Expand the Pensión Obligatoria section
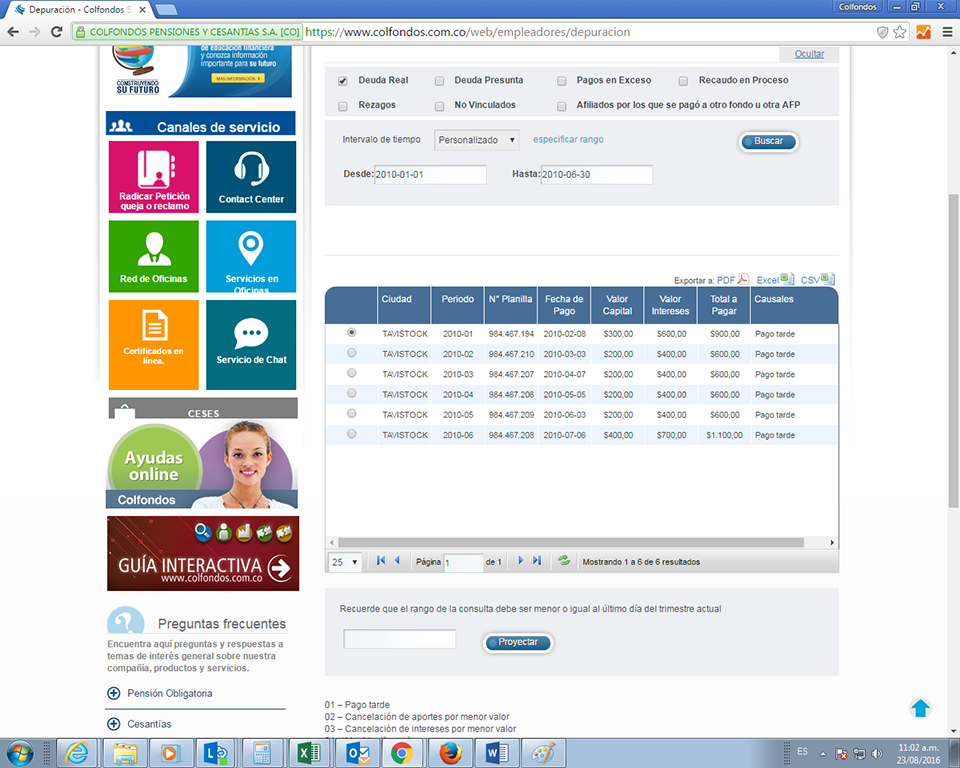Viewport: 960px width, 768px height. 112,693
